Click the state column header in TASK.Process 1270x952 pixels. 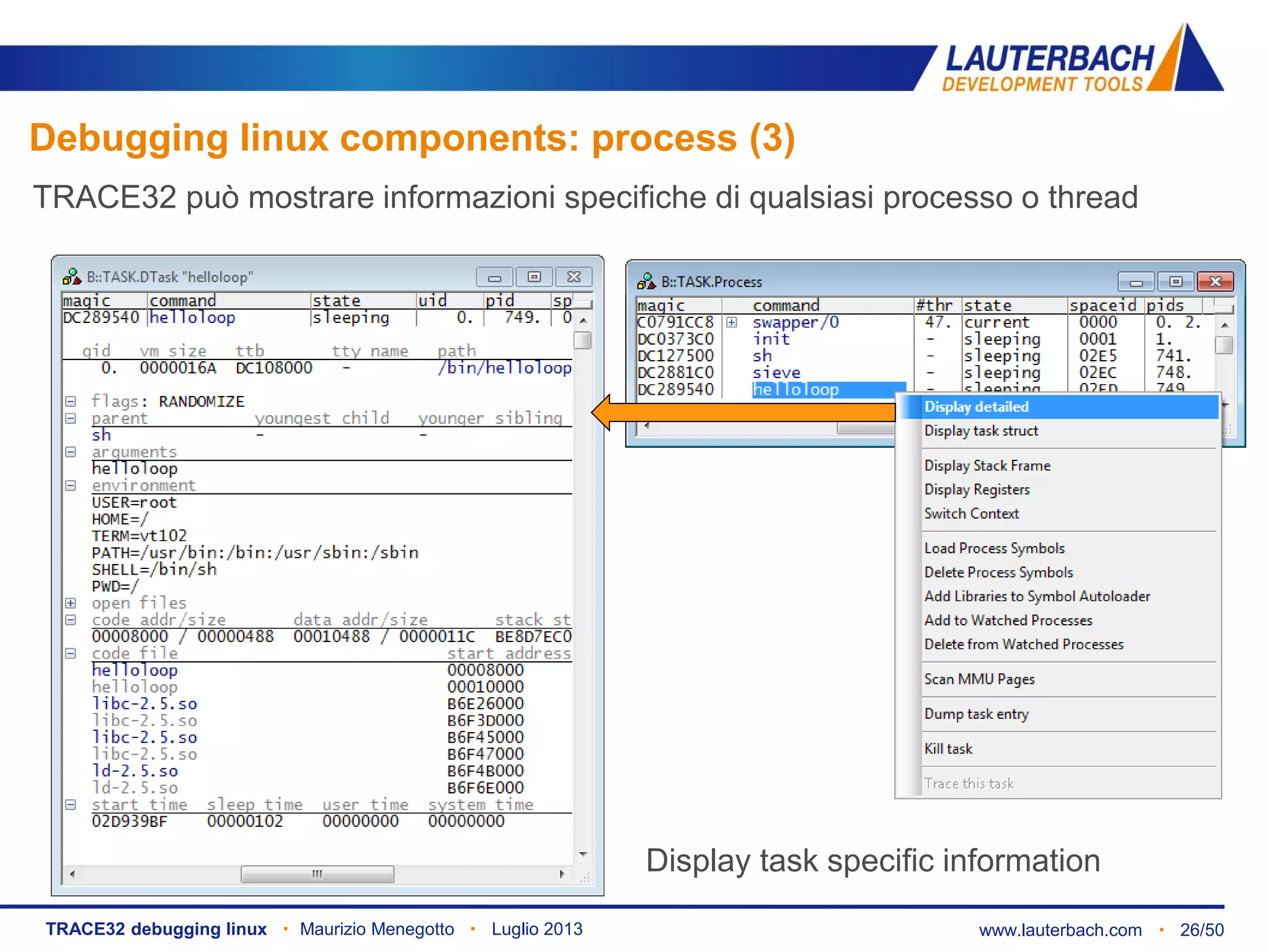987,306
